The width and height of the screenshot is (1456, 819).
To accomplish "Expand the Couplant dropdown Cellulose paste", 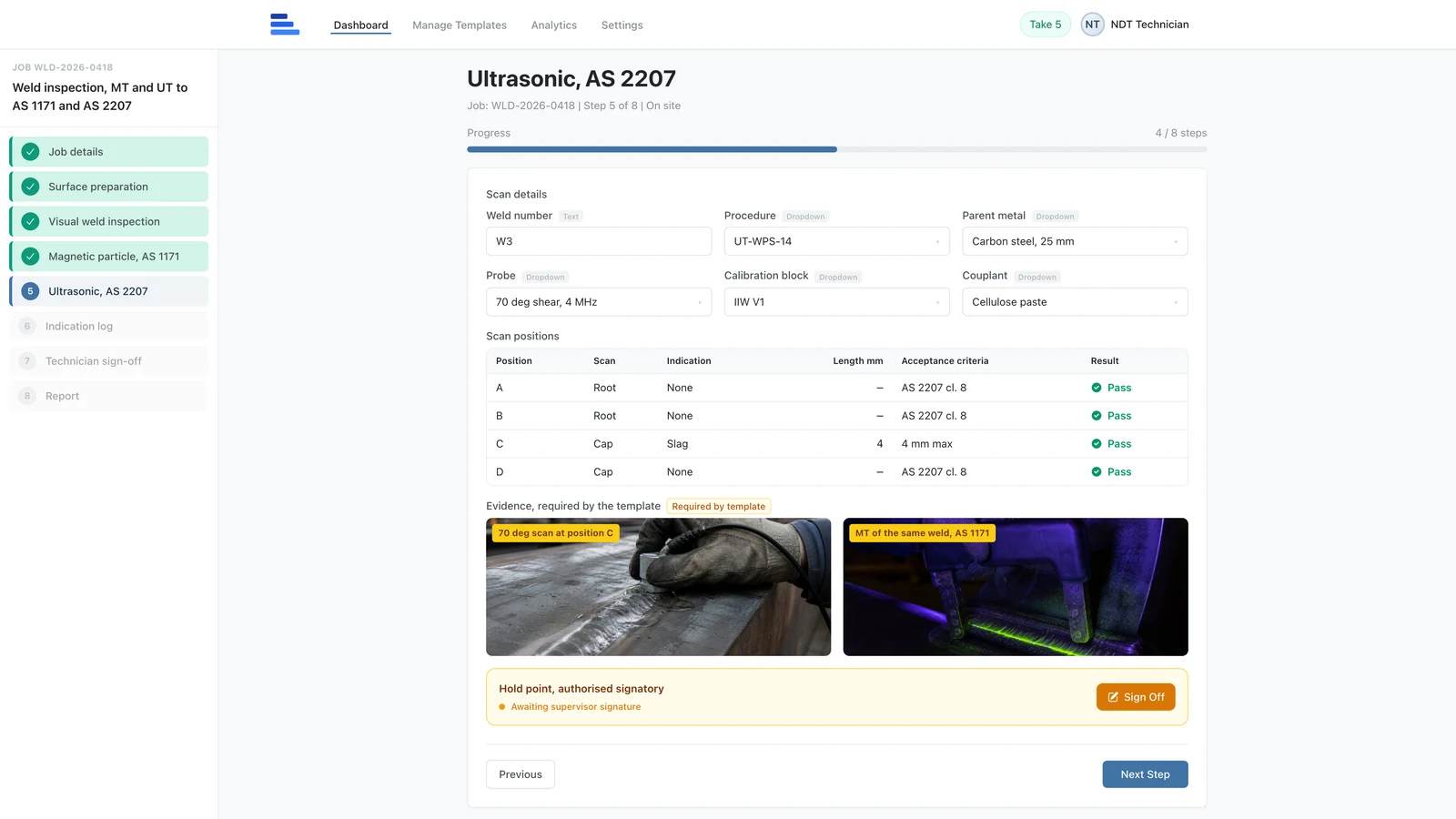I will click(1075, 302).
